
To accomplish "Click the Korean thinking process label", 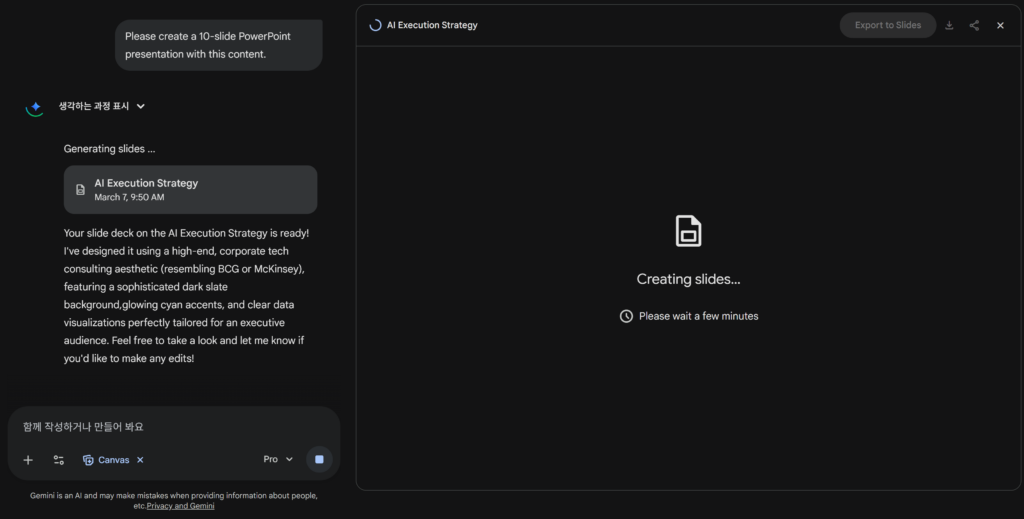I will (93, 106).
